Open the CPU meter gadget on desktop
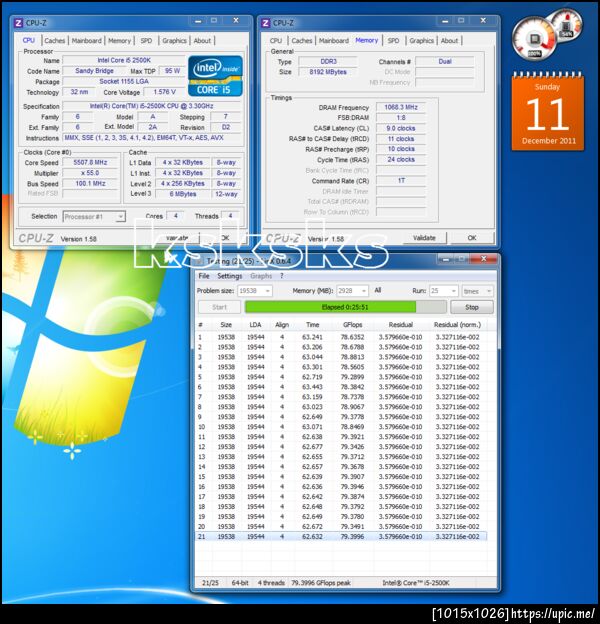Image resolution: width=600 pixels, height=624 pixels. click(x=534, y=39)
